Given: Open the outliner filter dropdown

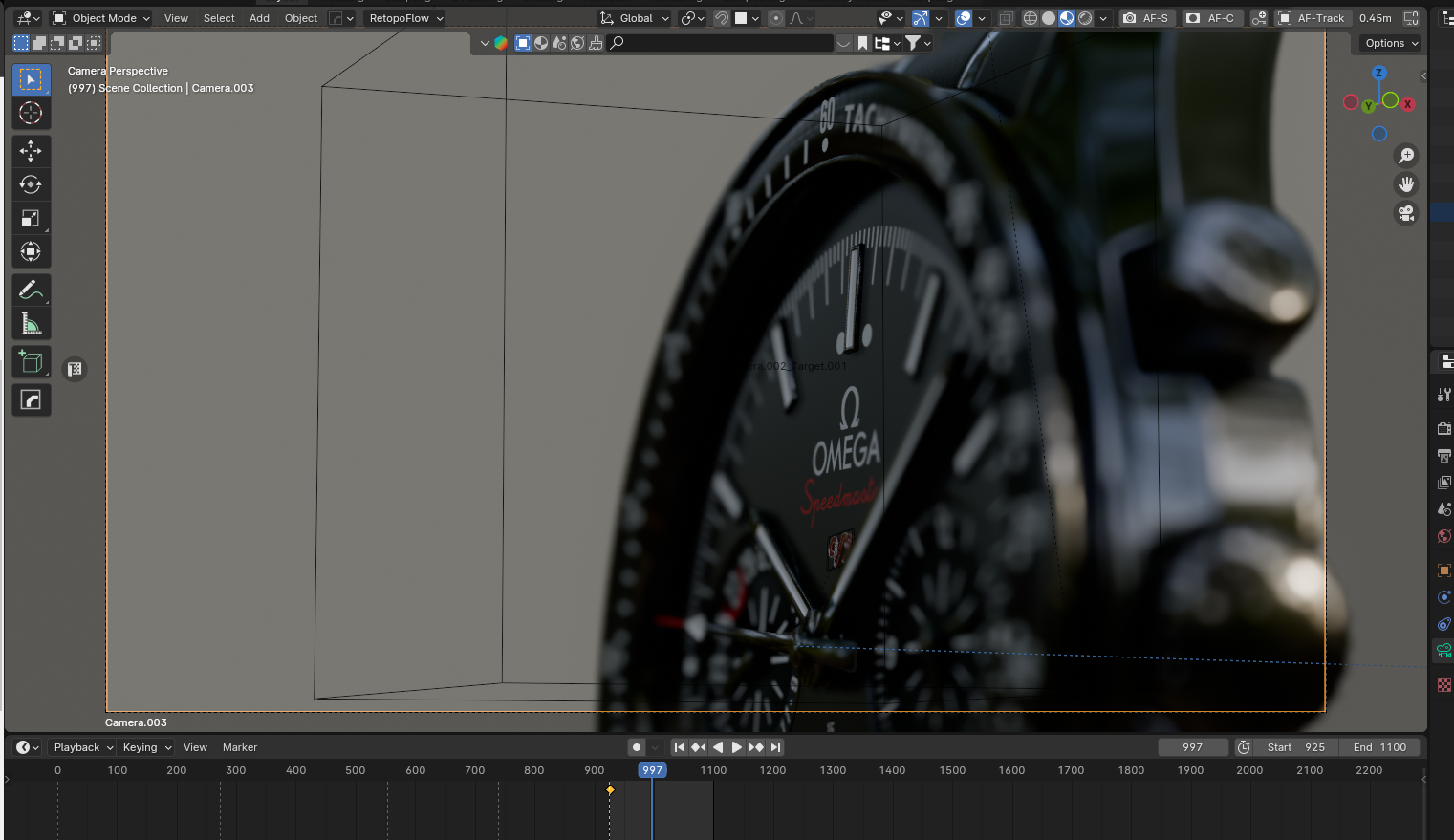Looking at the screenshot, I should [919, 43].
